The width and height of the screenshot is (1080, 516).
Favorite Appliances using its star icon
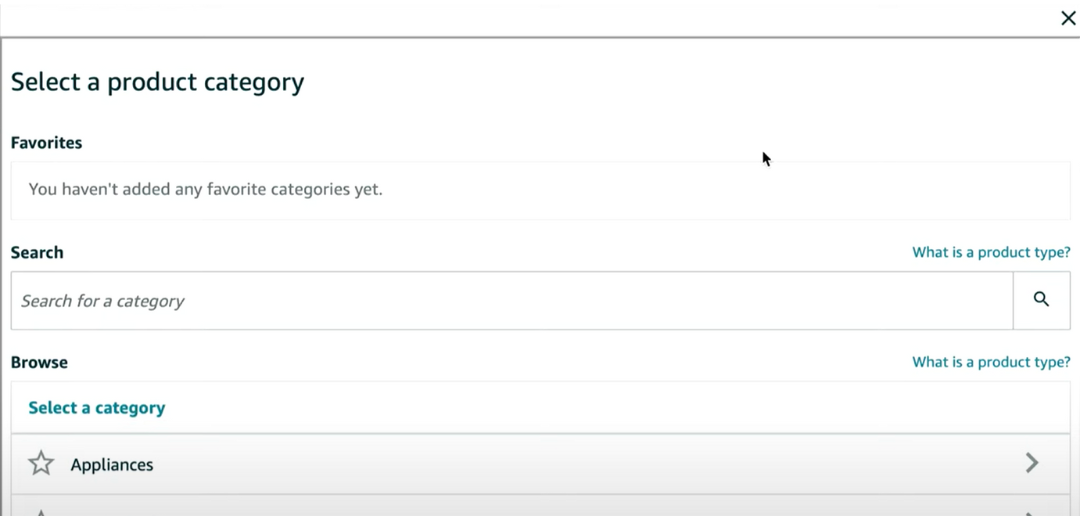(x=41, y=464)
